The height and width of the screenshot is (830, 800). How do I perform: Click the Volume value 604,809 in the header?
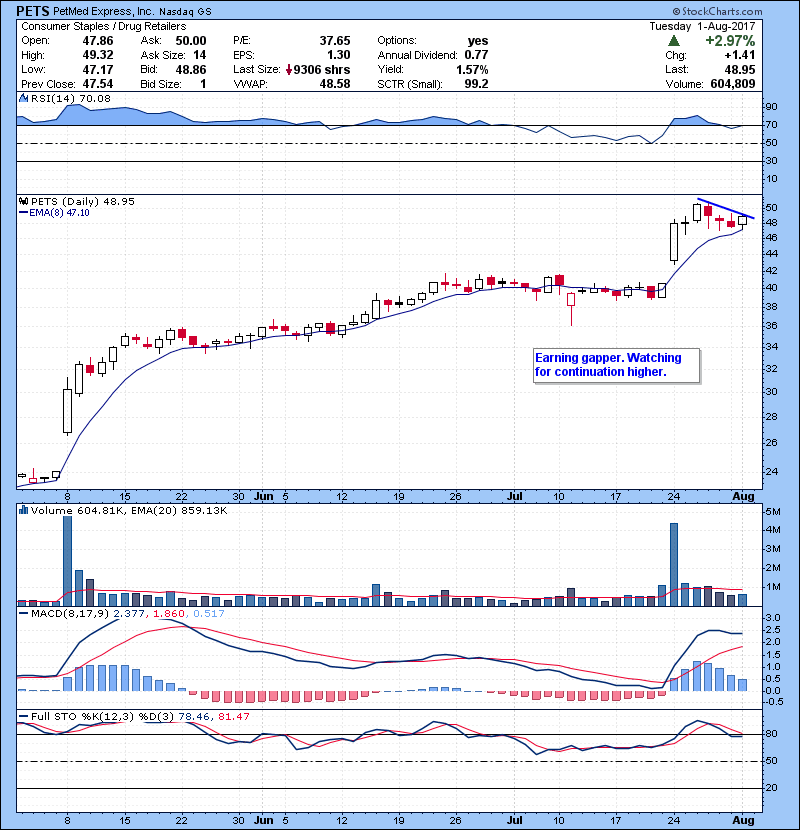tap(733, 84)
